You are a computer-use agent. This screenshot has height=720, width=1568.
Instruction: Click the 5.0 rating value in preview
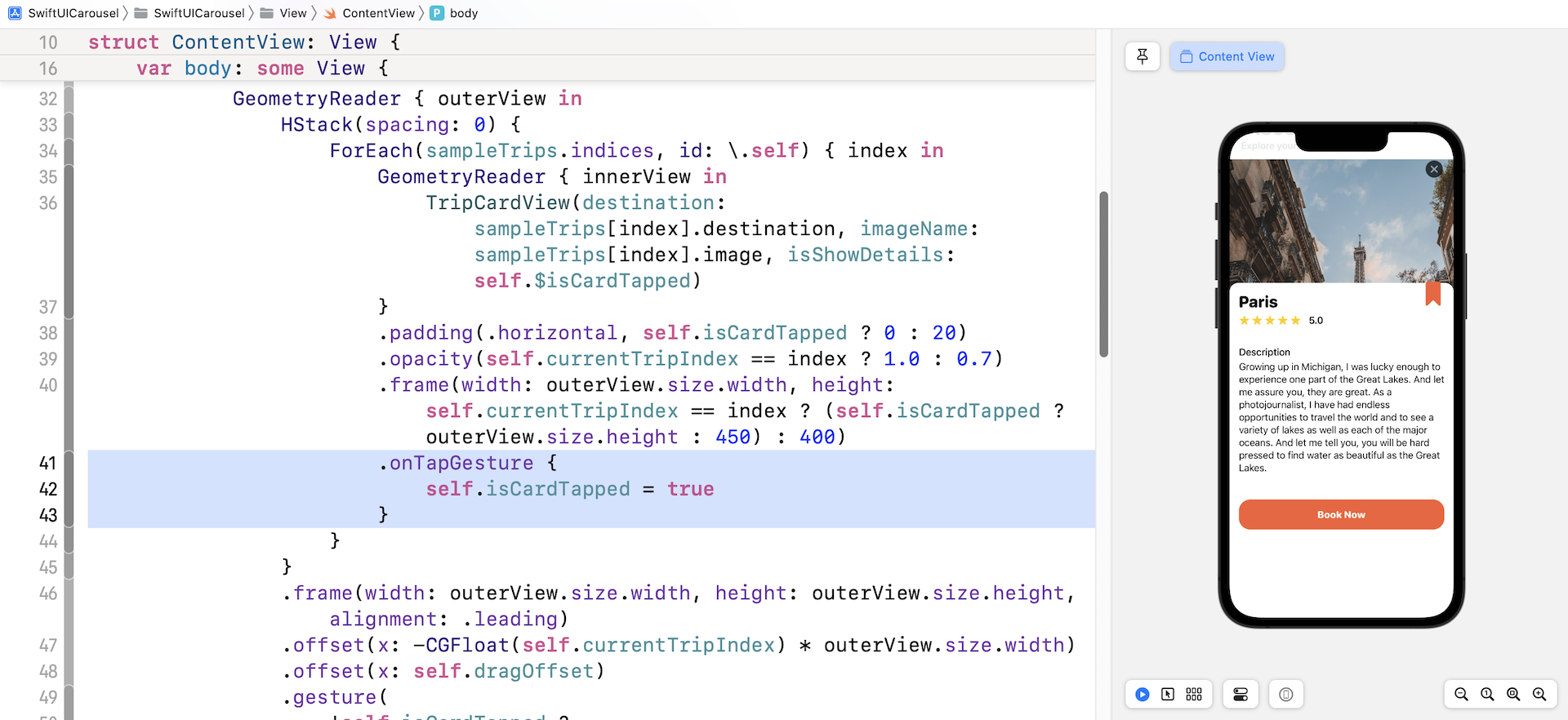coord(1316,321)
